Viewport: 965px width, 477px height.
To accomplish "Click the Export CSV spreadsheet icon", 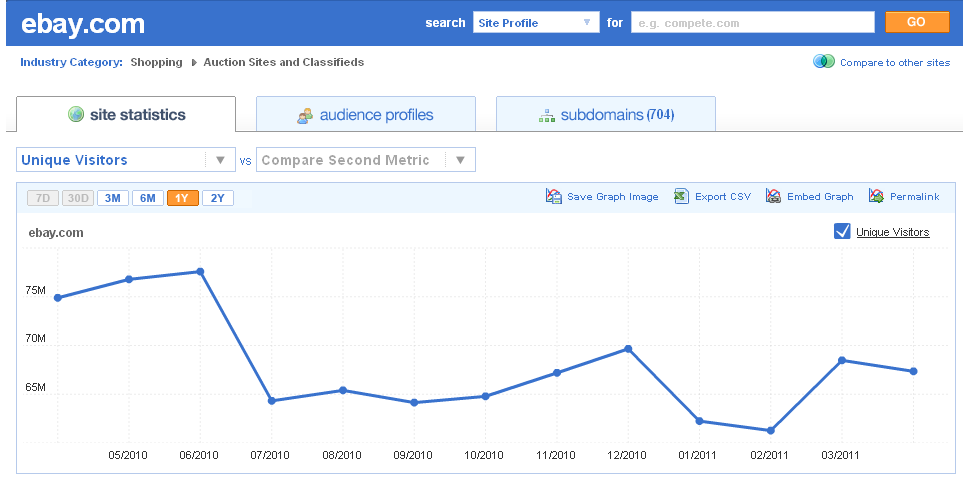I will (681, 196).
